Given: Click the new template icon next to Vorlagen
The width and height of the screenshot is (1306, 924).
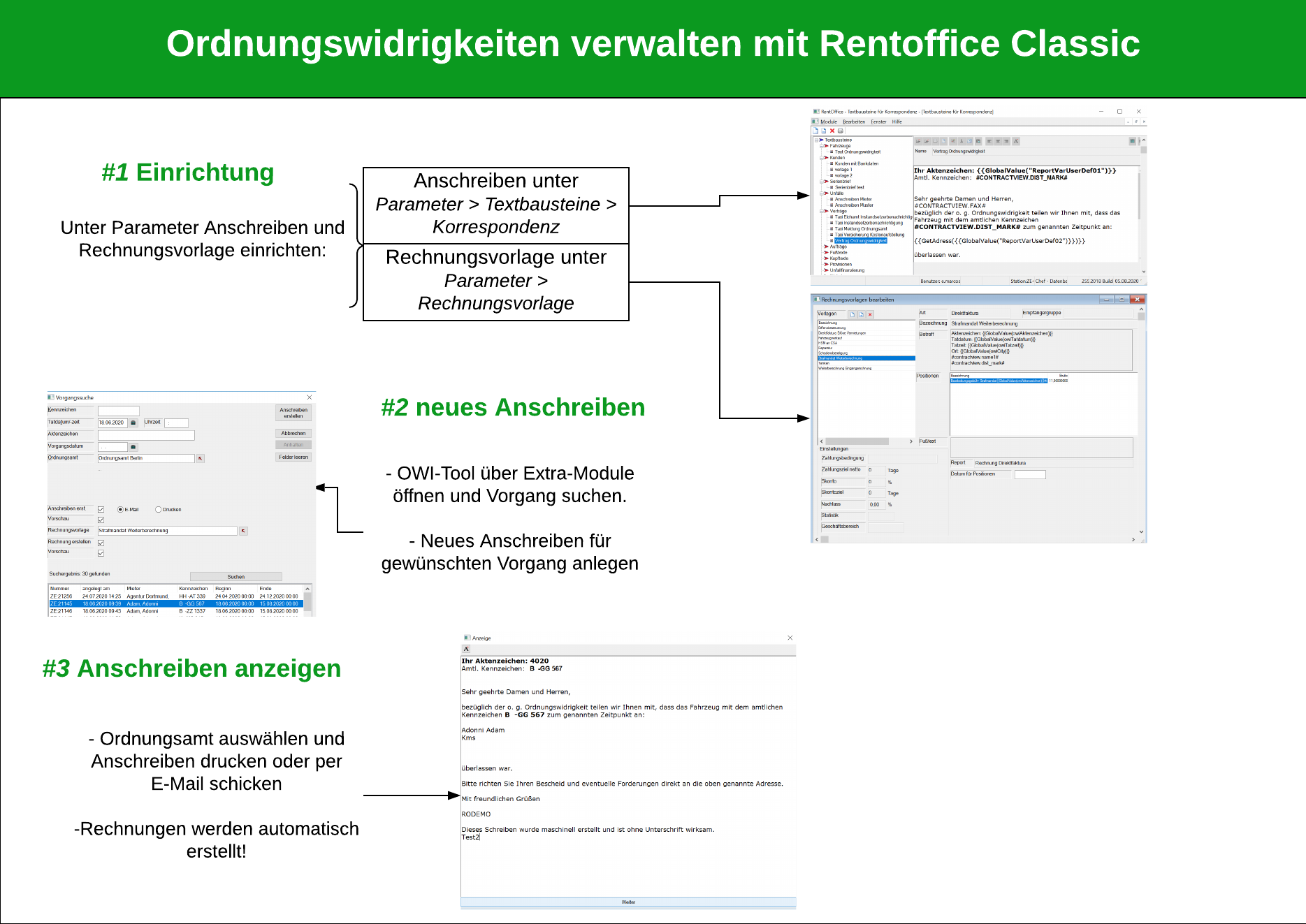Looking at the screenshot, I should (x=852, y=314).
